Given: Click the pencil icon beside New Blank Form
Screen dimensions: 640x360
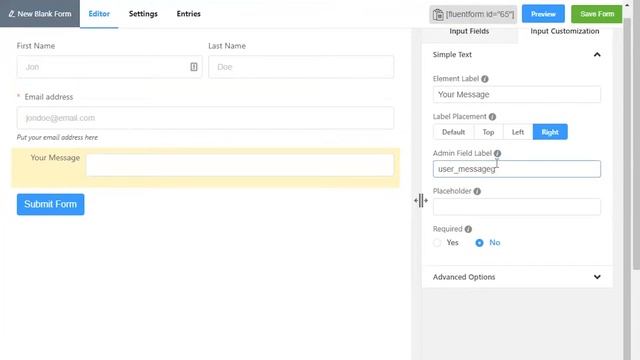Looking at the screenshot, I should click(11, 14).
